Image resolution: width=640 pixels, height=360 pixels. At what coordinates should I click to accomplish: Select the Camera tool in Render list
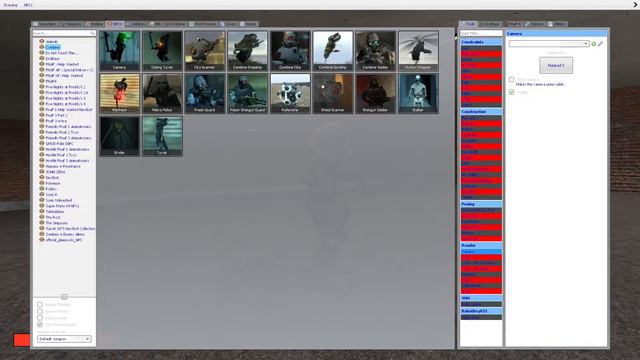point(481,252)
